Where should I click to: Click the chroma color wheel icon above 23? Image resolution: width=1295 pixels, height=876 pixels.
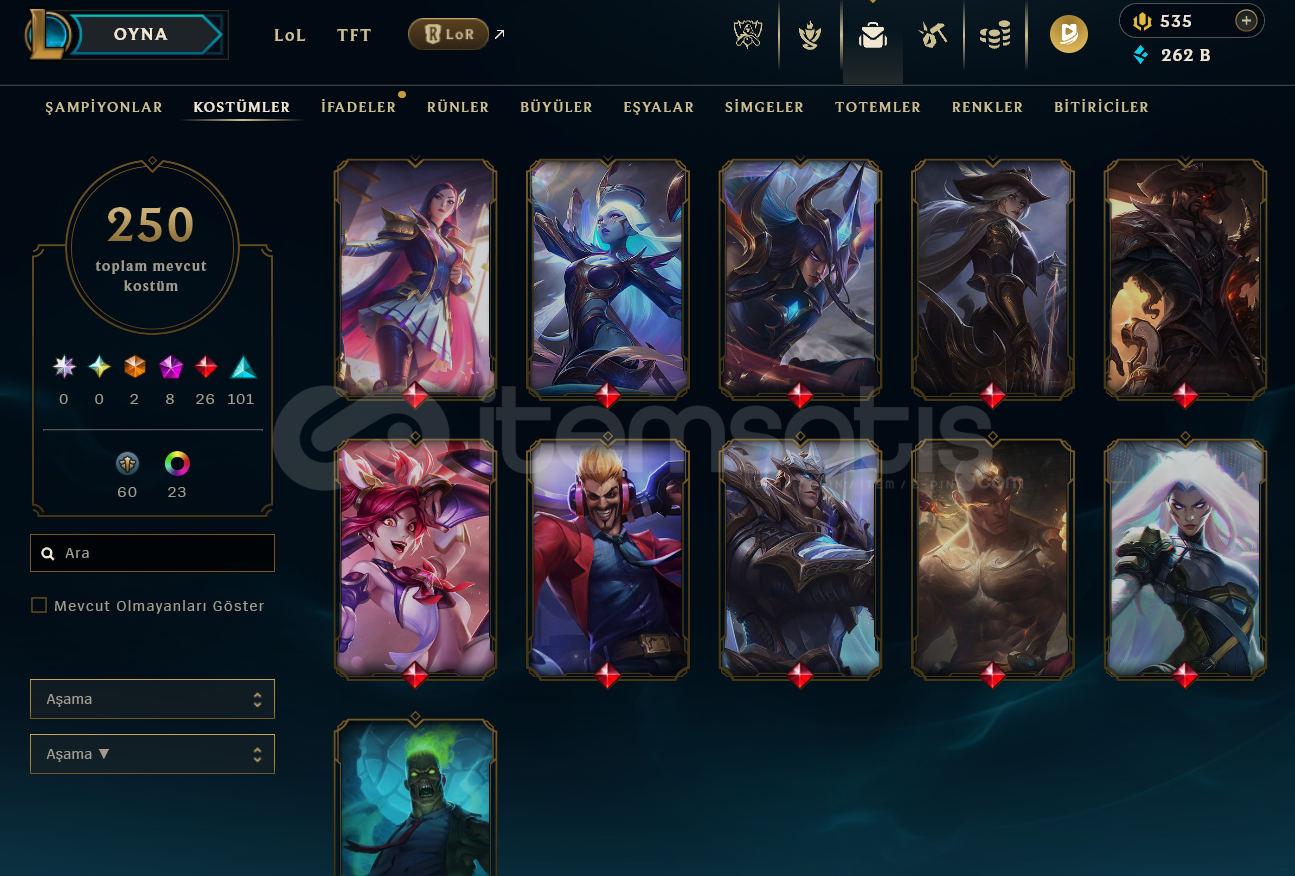pos(177,463)
